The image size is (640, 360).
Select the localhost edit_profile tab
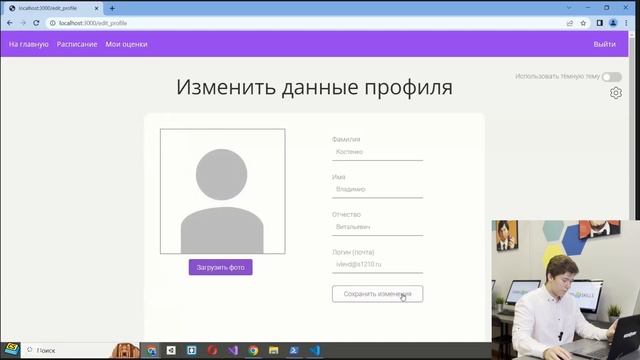click(x=53, y=8)
